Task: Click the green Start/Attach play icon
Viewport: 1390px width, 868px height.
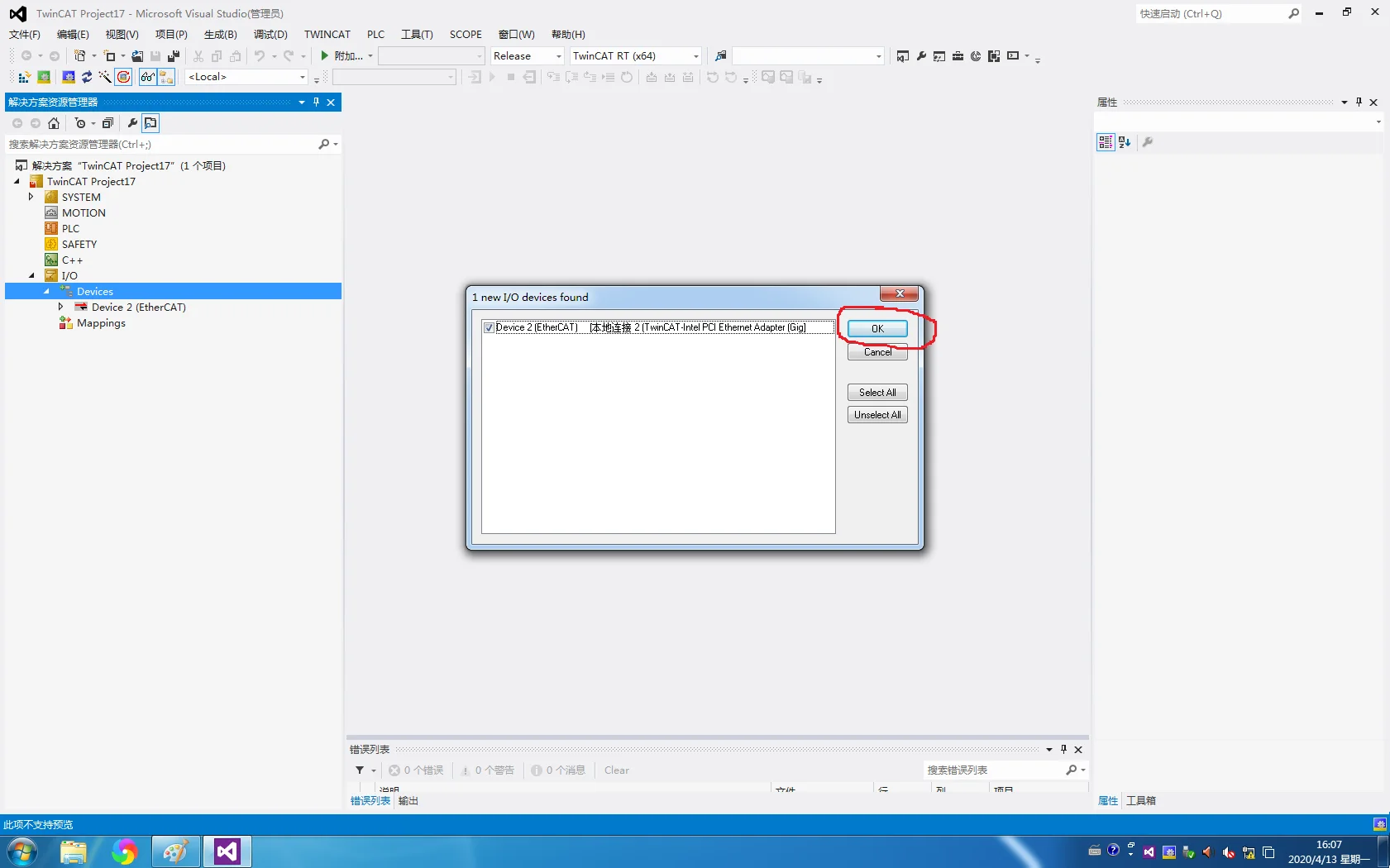Action: click(325, 55)
